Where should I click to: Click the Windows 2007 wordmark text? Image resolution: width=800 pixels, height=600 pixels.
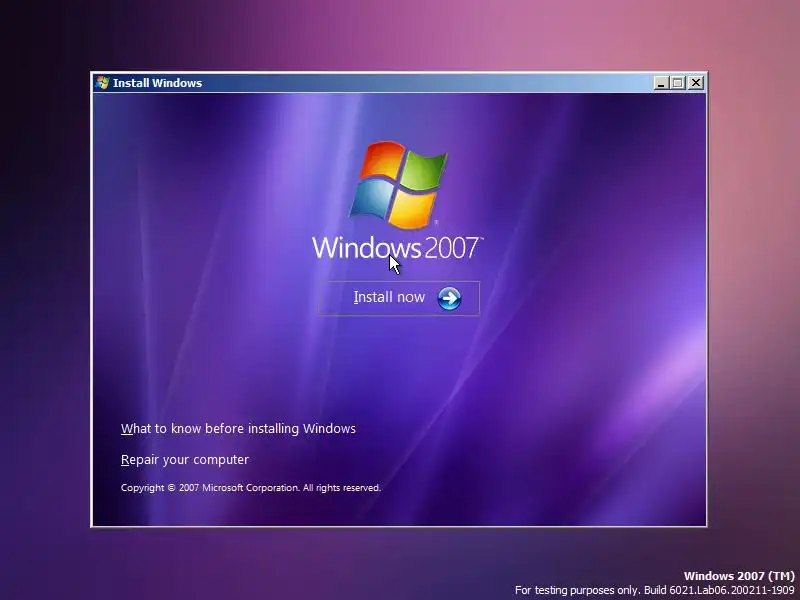(397, 248)
